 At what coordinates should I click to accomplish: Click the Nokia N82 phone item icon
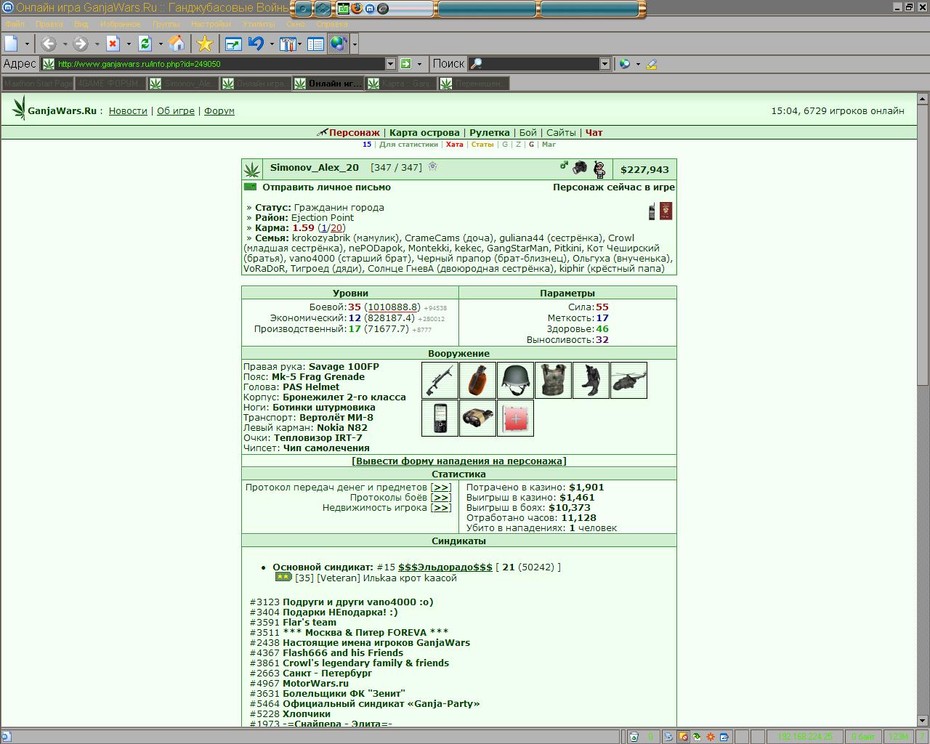tap(439, 418)
